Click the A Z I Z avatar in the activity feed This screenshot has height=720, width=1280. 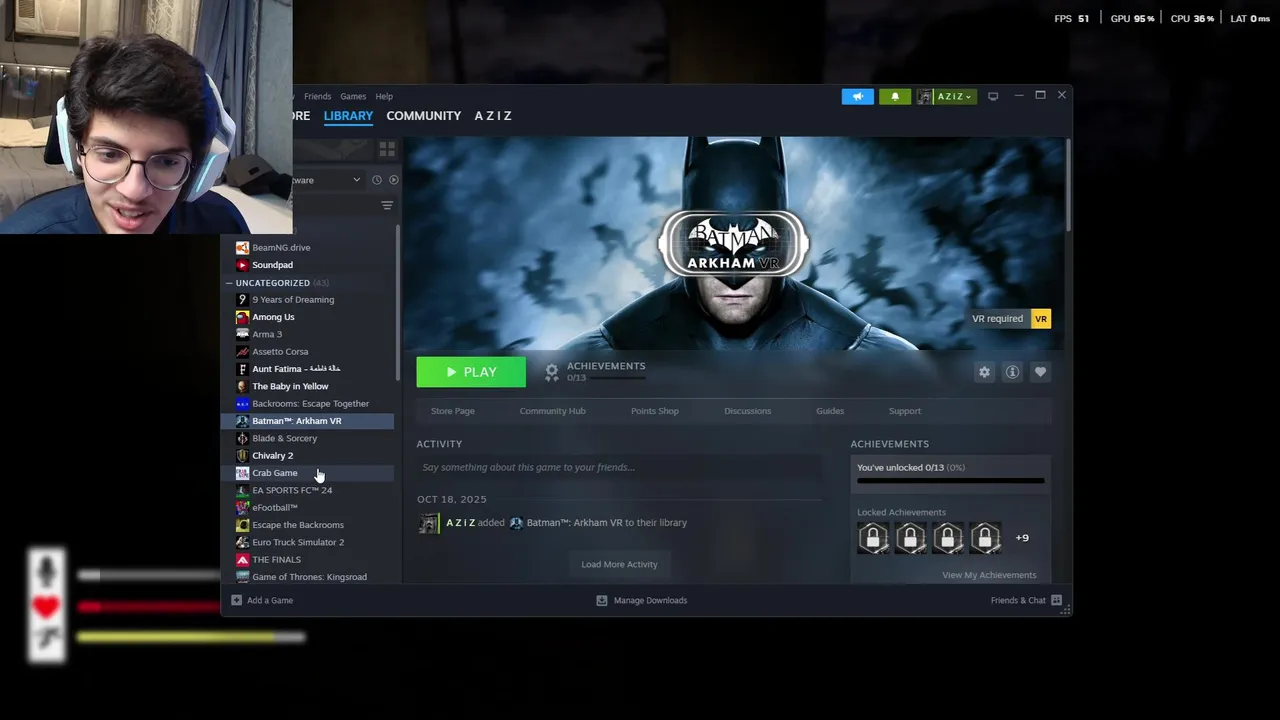click(428, 523)
